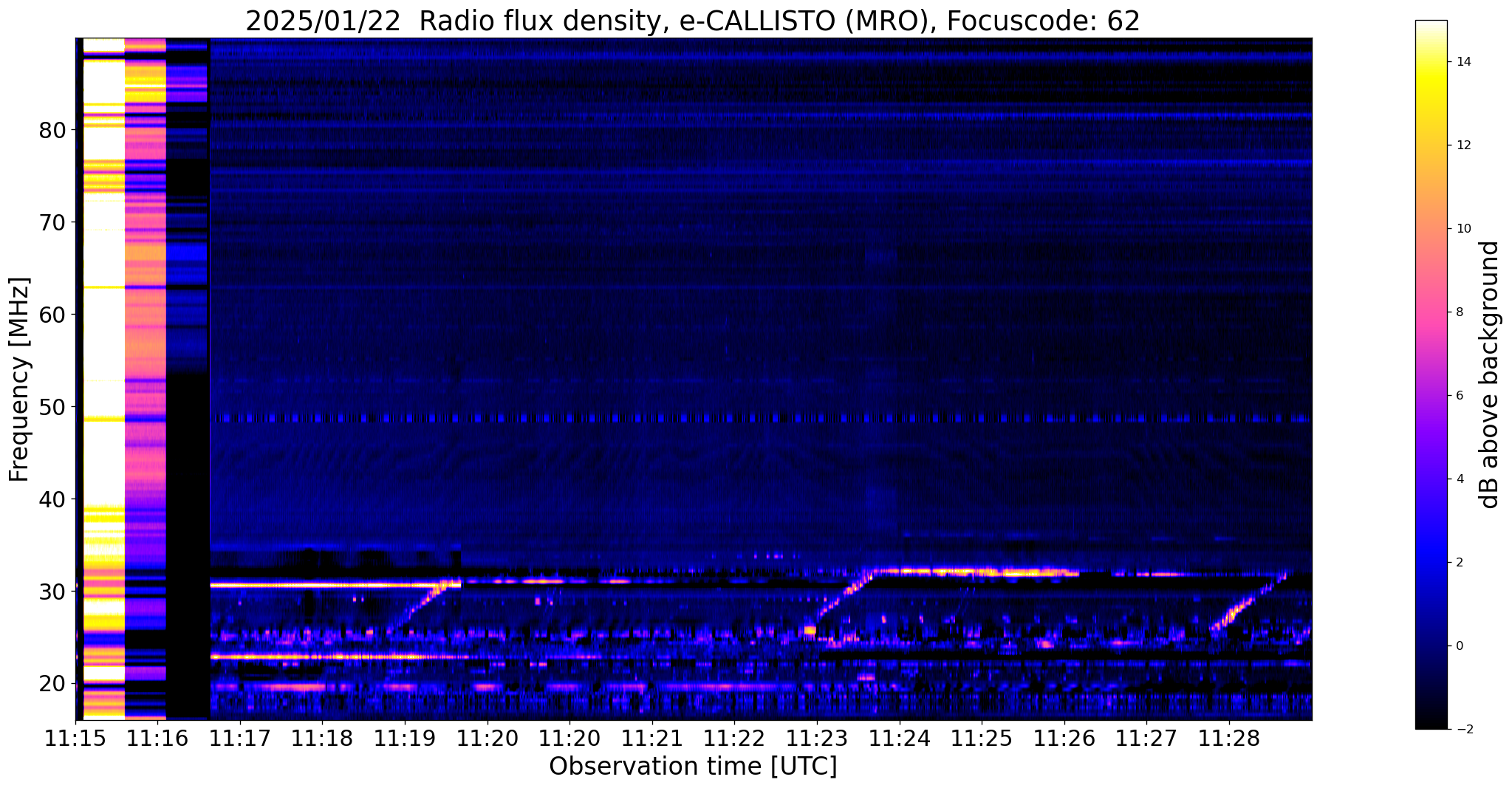Click the 11:27 time tick label
The height and width of the screenshot is (788, 1512).
[1146, 739]
